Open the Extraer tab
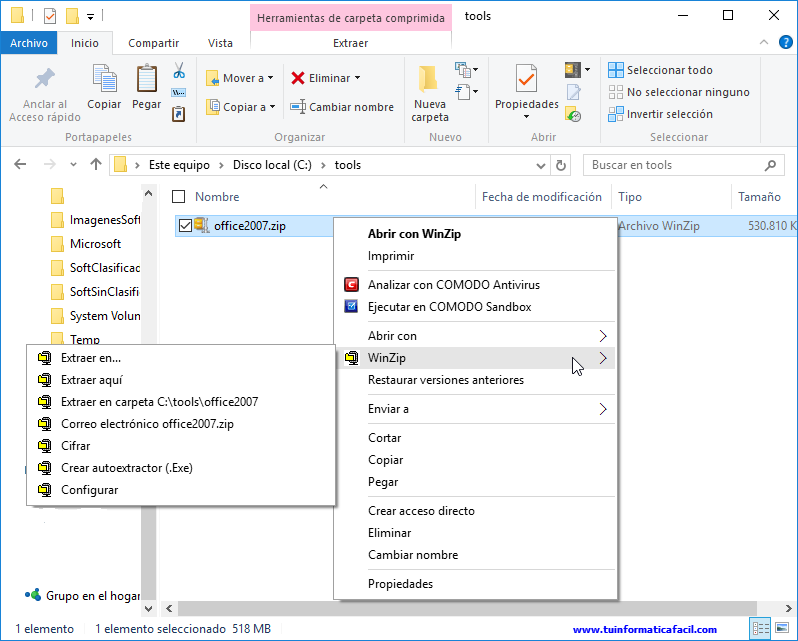The image size is (798, 641). (x=351, y=43)
